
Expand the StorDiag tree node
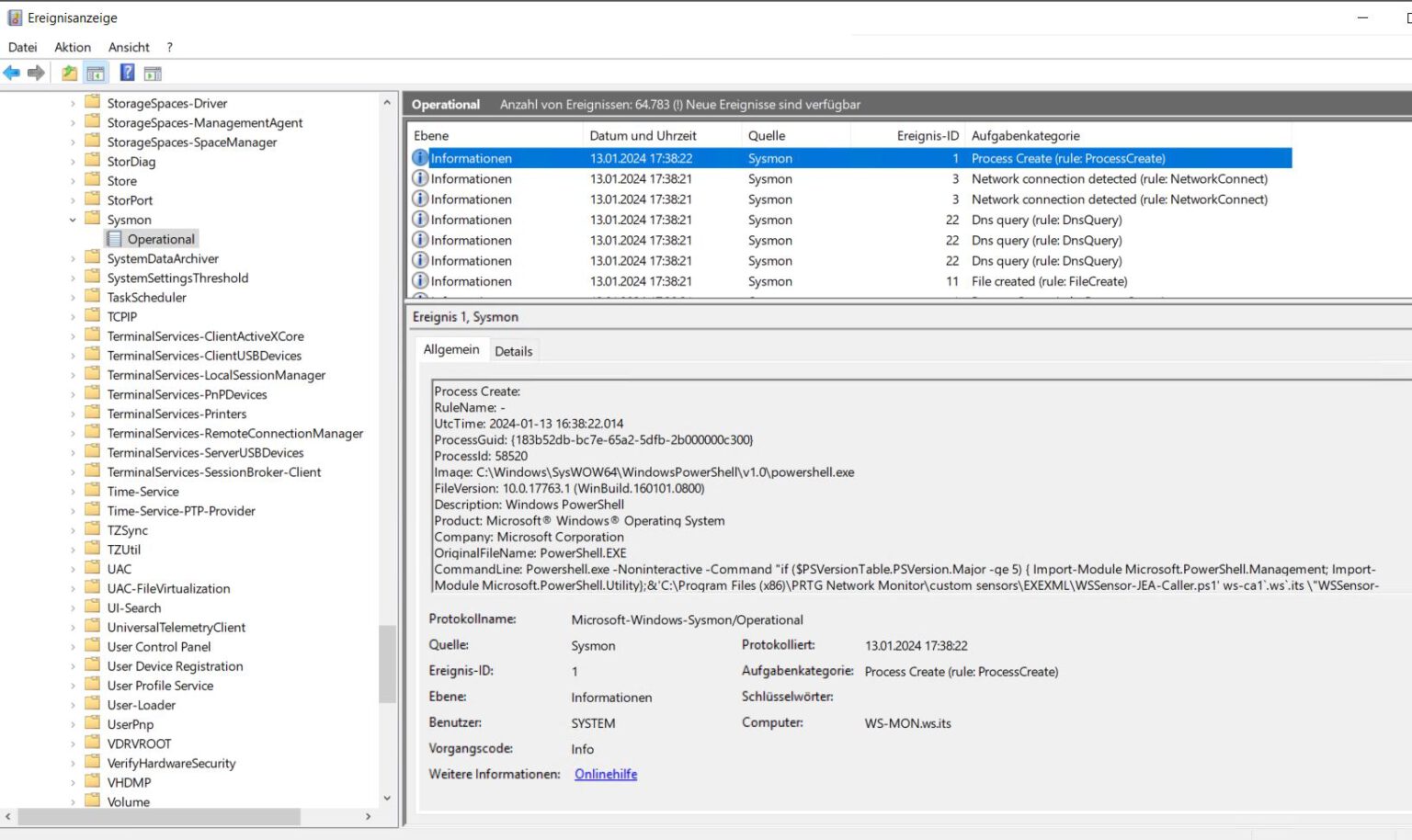[x=74, y=161]
